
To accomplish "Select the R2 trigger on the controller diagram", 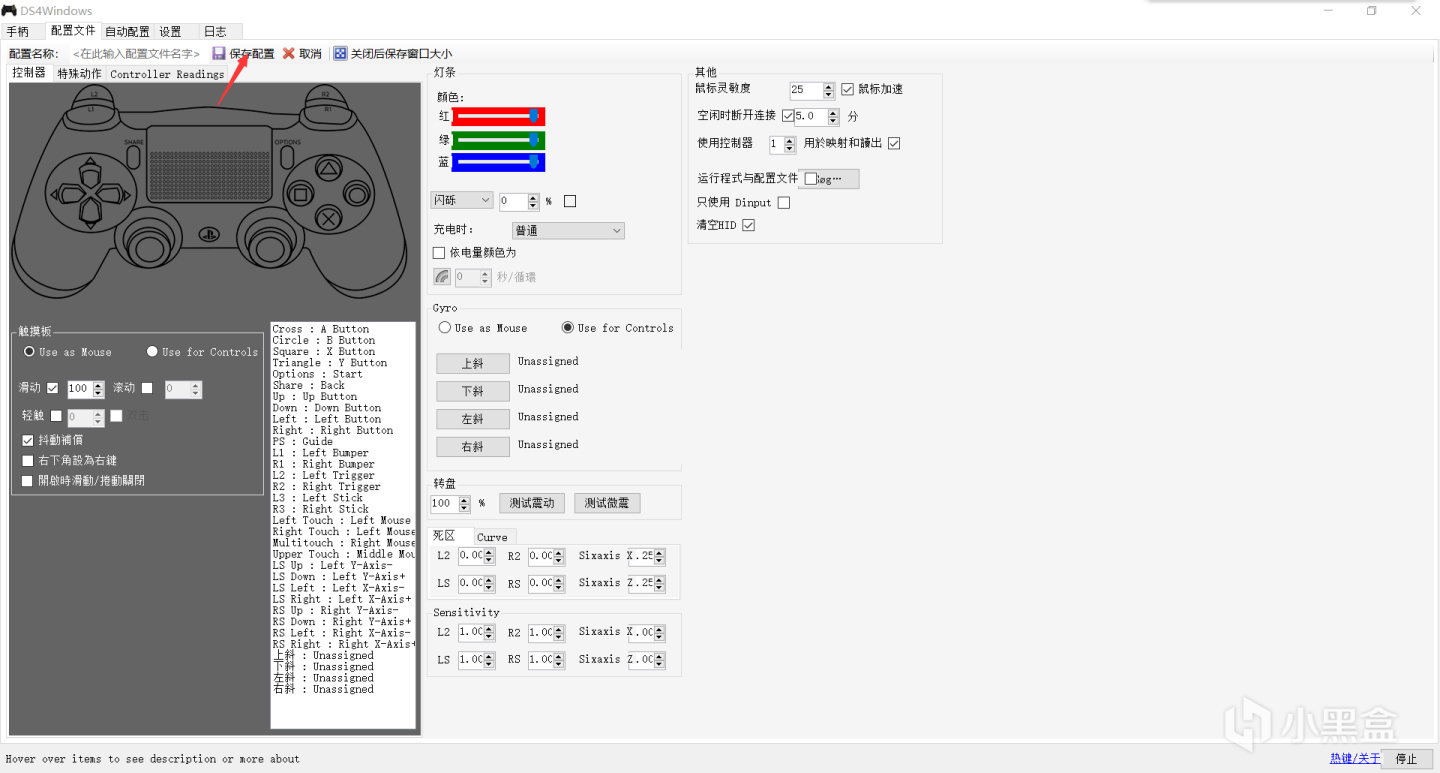I will point(325,93).
